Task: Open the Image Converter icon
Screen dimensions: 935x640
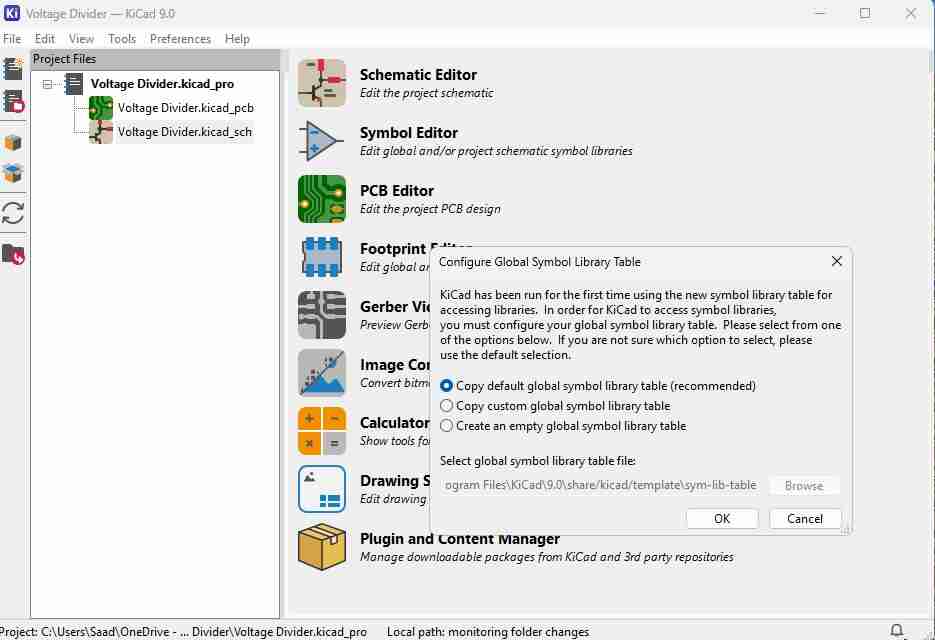Action: pos(322,373)
